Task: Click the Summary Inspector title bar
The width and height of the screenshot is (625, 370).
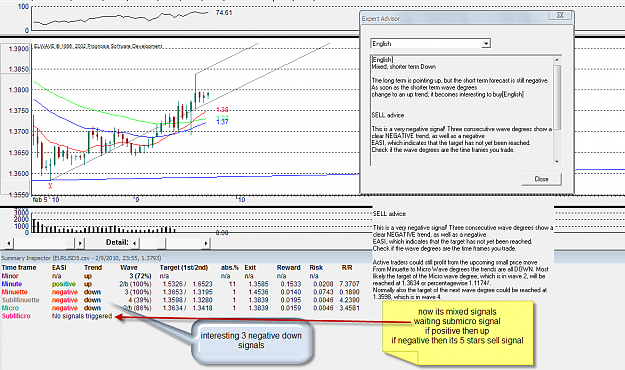Action: click(186, 258)
